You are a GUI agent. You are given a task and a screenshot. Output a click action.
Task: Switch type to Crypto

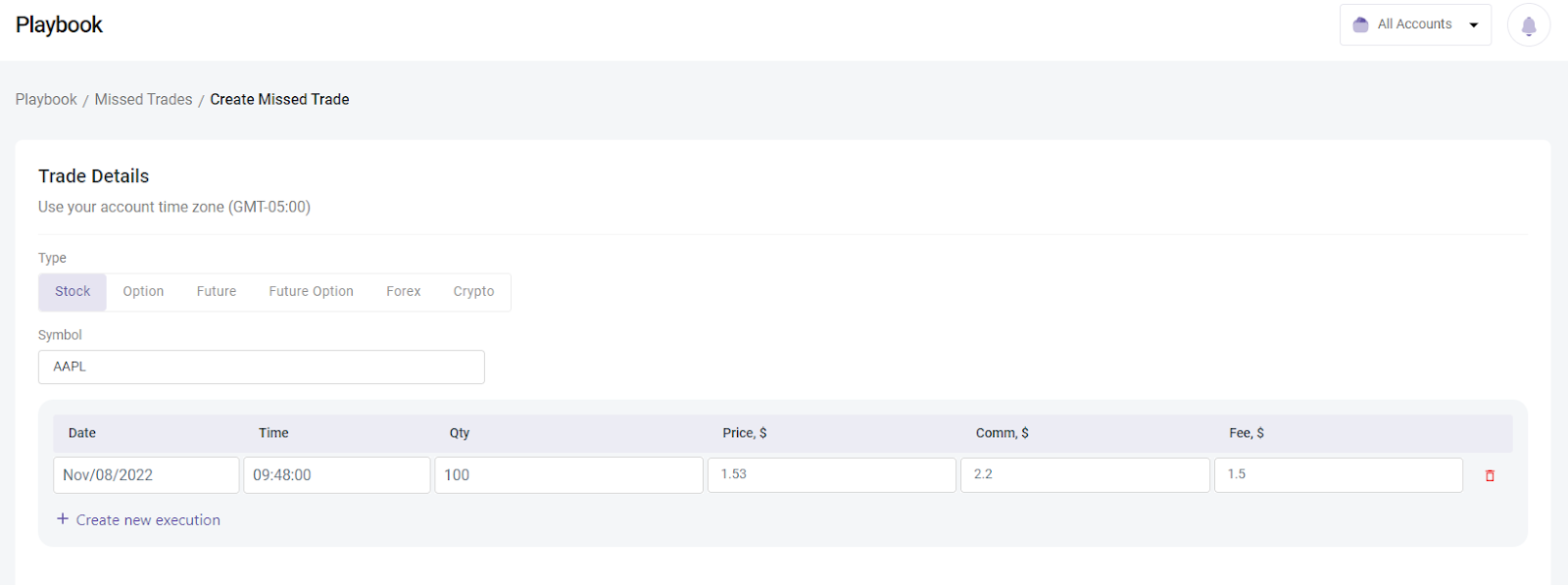(x=473, y=292)
